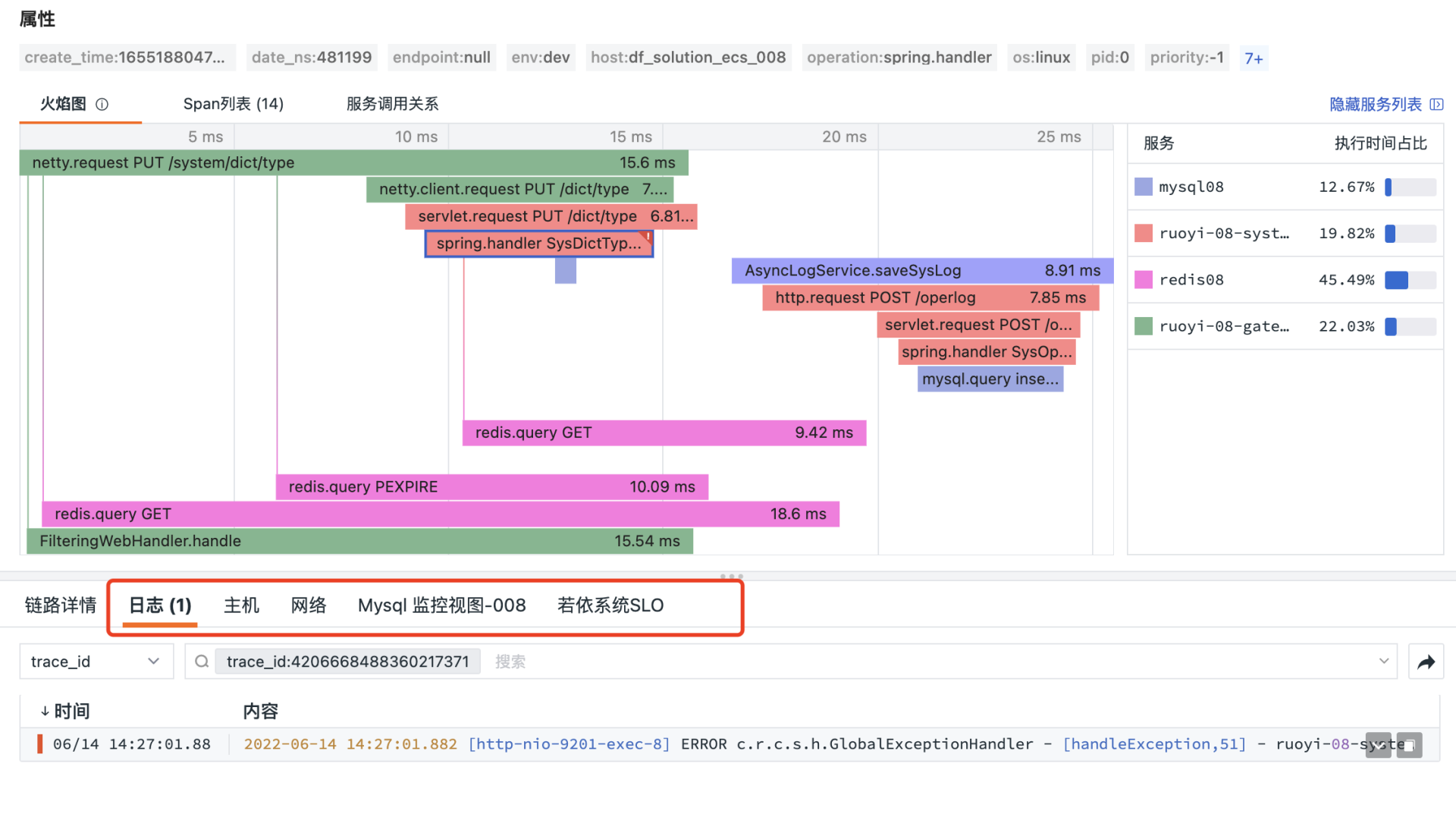
Task: Click error marker on spring.handler span
Action: pyautogui.click(x=648, y=236)
